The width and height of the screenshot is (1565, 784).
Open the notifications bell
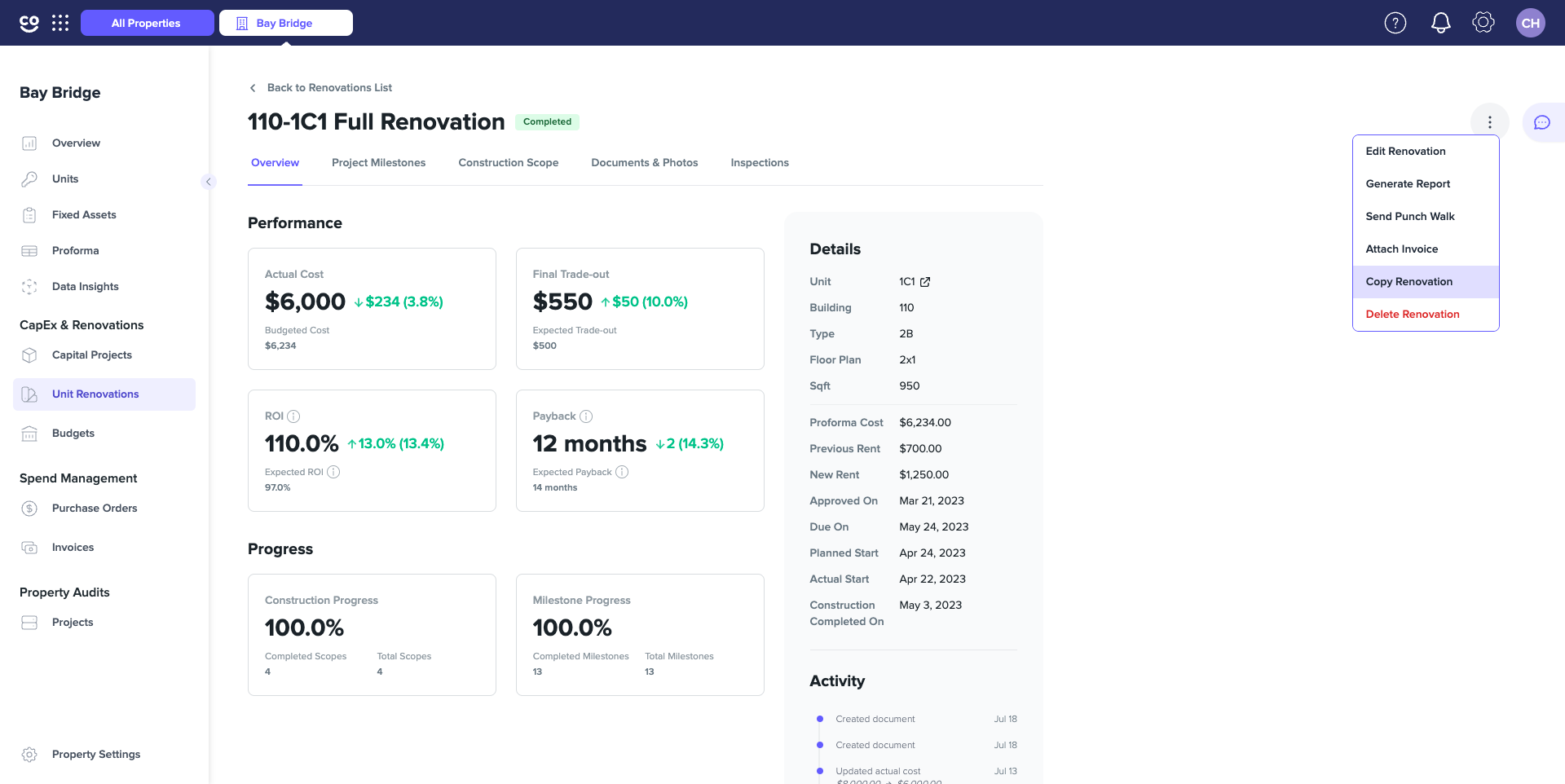(1441, 23)
